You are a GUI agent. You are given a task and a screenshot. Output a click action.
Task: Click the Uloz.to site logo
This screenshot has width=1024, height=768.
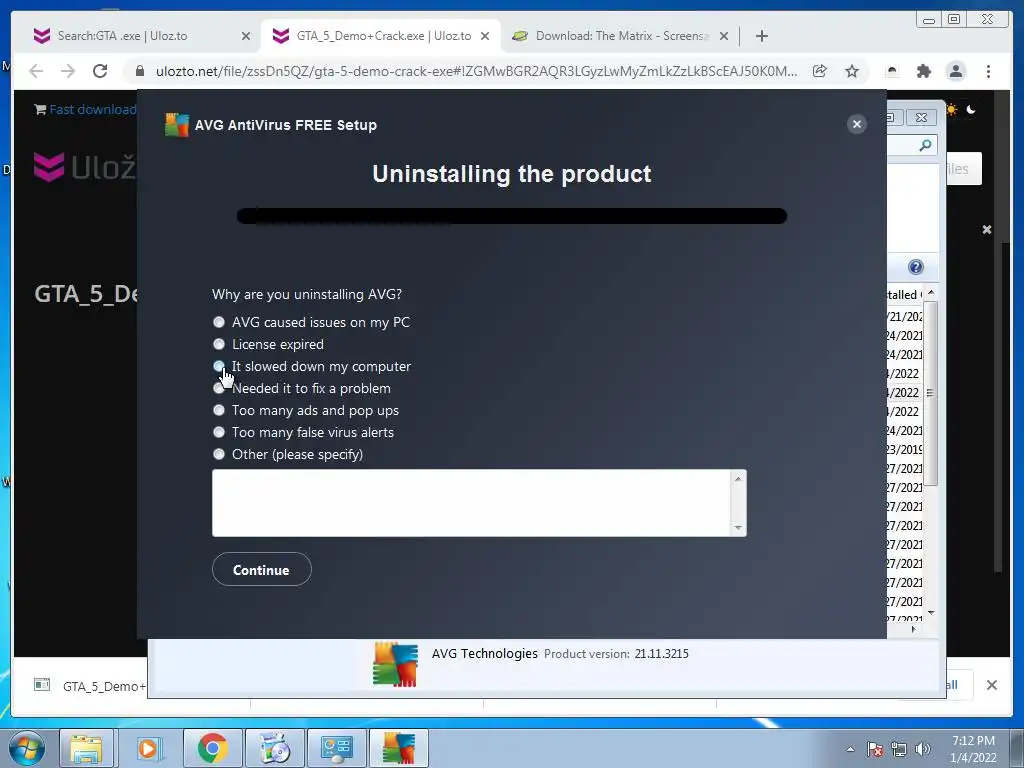(85, 167)
